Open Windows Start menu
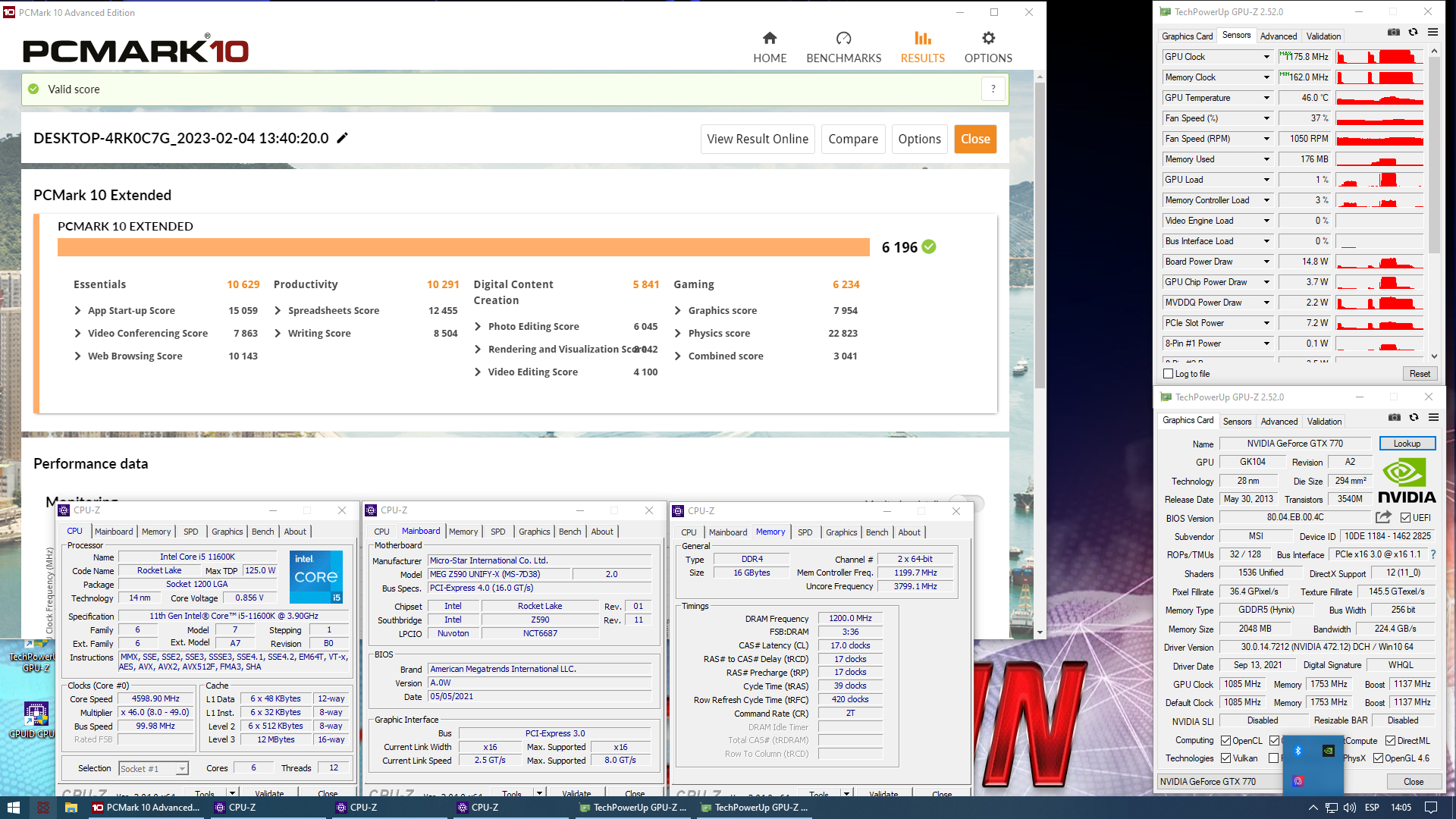 tap(13, 808)
